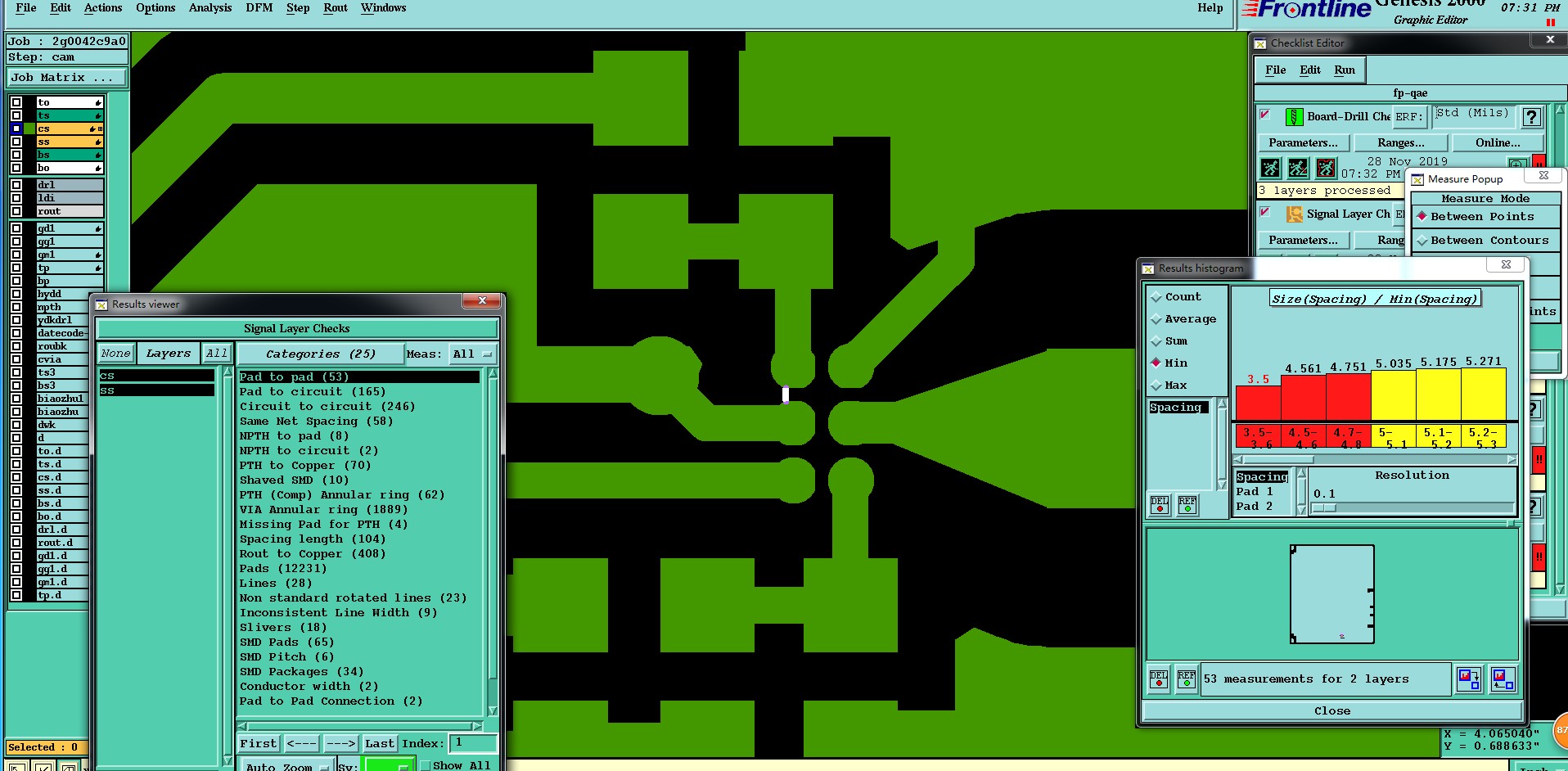The image size is (1568, 771).
Task: Open the Edit menu in Checklist Editor
Action: [1310, 70]
